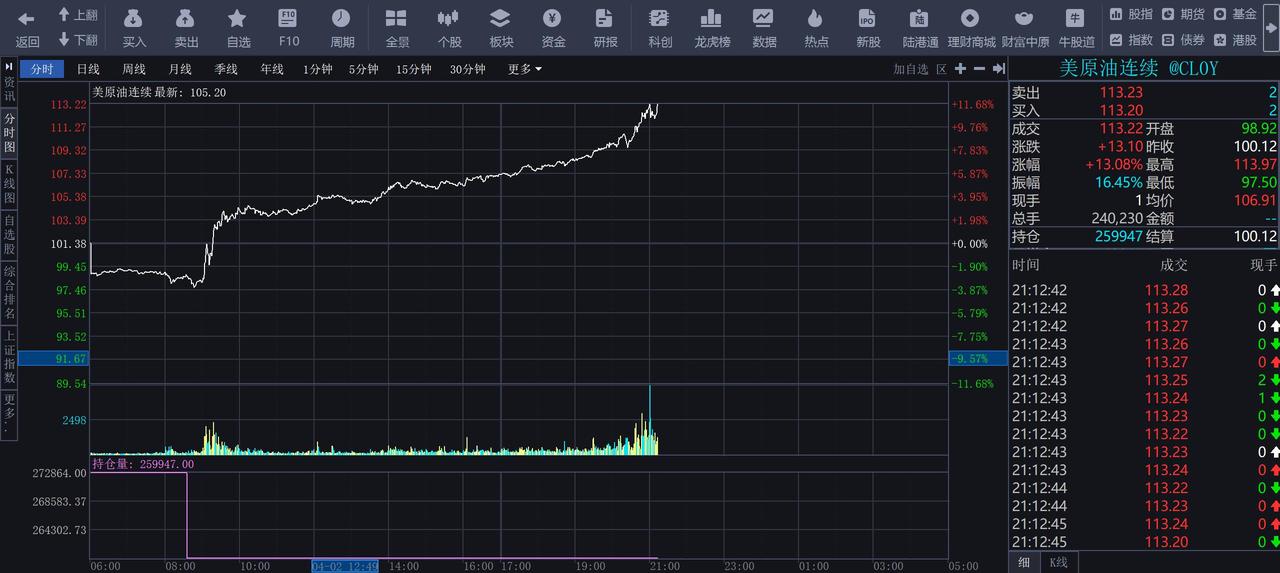Zoom out chart with minus icon

click(979, 69)
